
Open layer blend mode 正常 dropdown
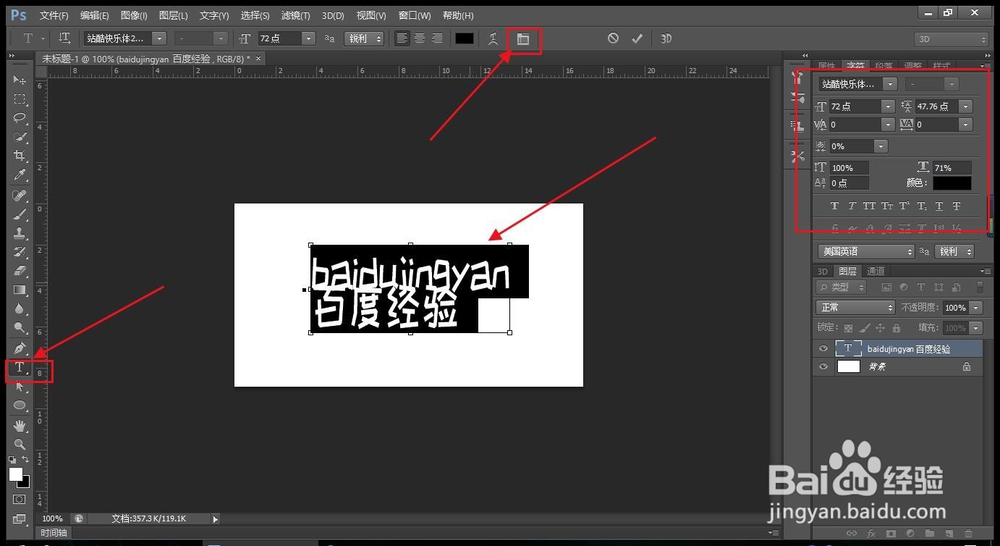(x=855, y=307)
